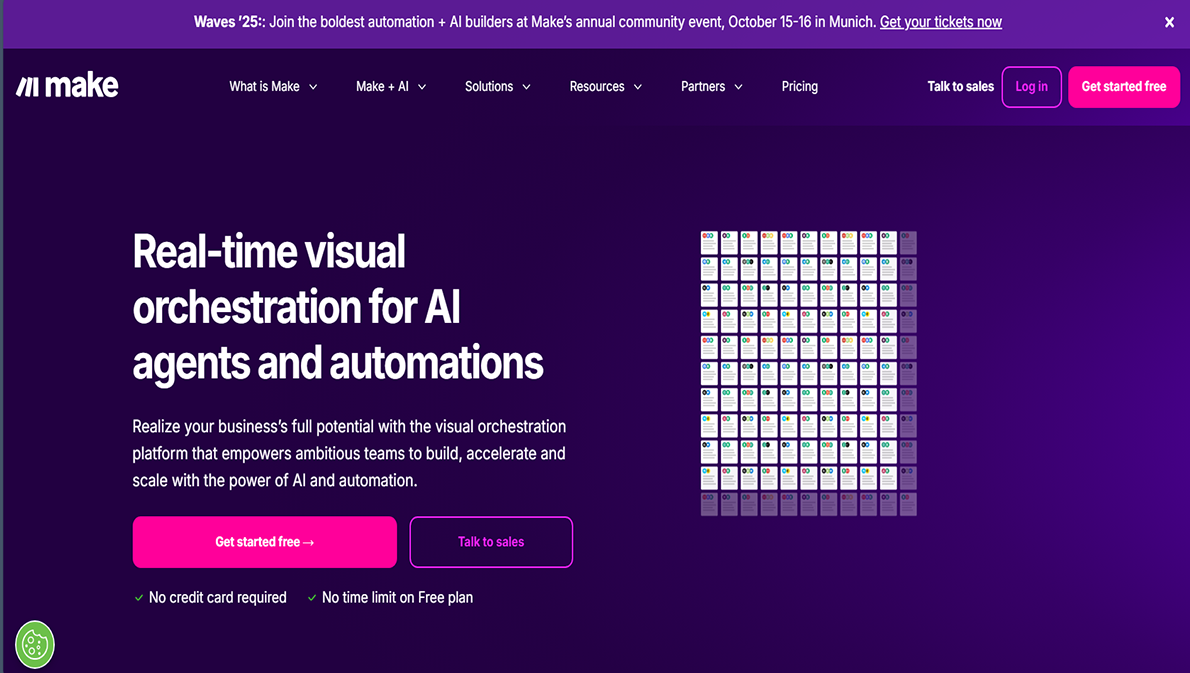Expand the chevron beside Solutions
Image resolution: width=1190 pixels, height=673 pixels.
[526, 87]
